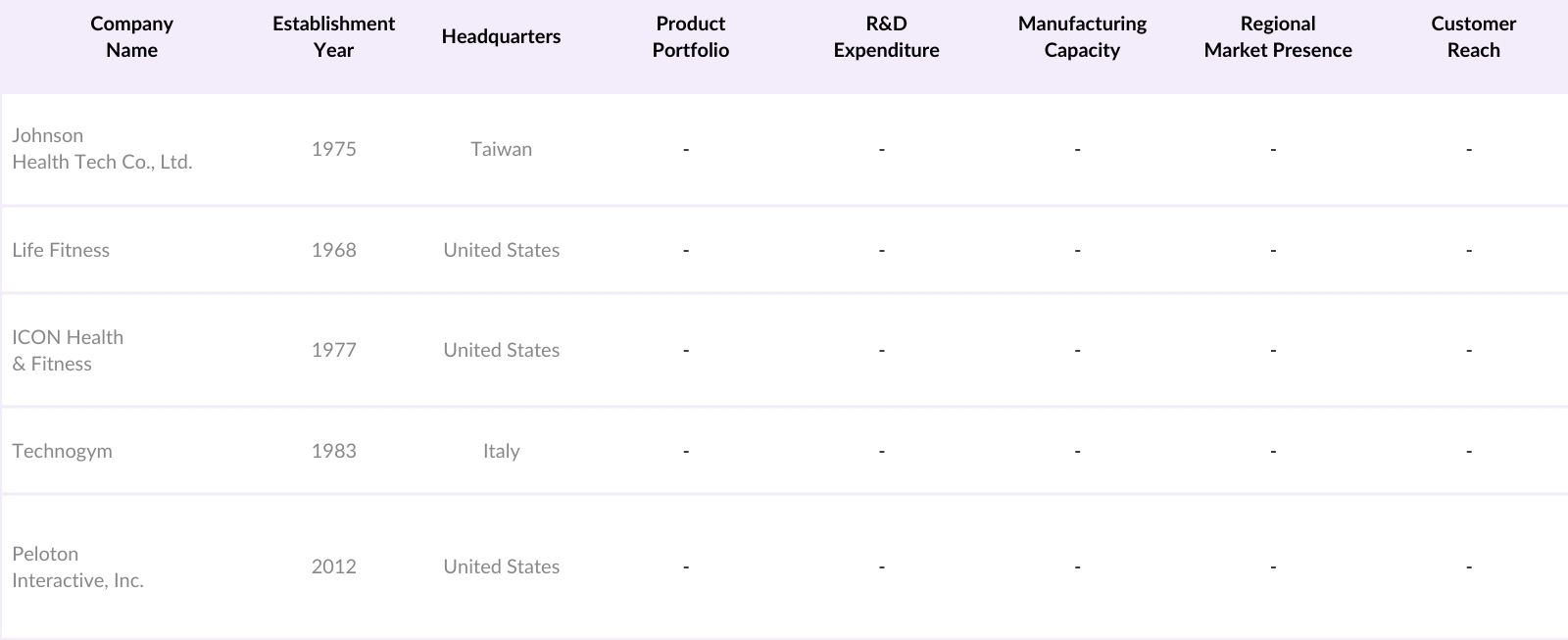
Task: Click the Regional Market Presence header
Action: 1277,37
